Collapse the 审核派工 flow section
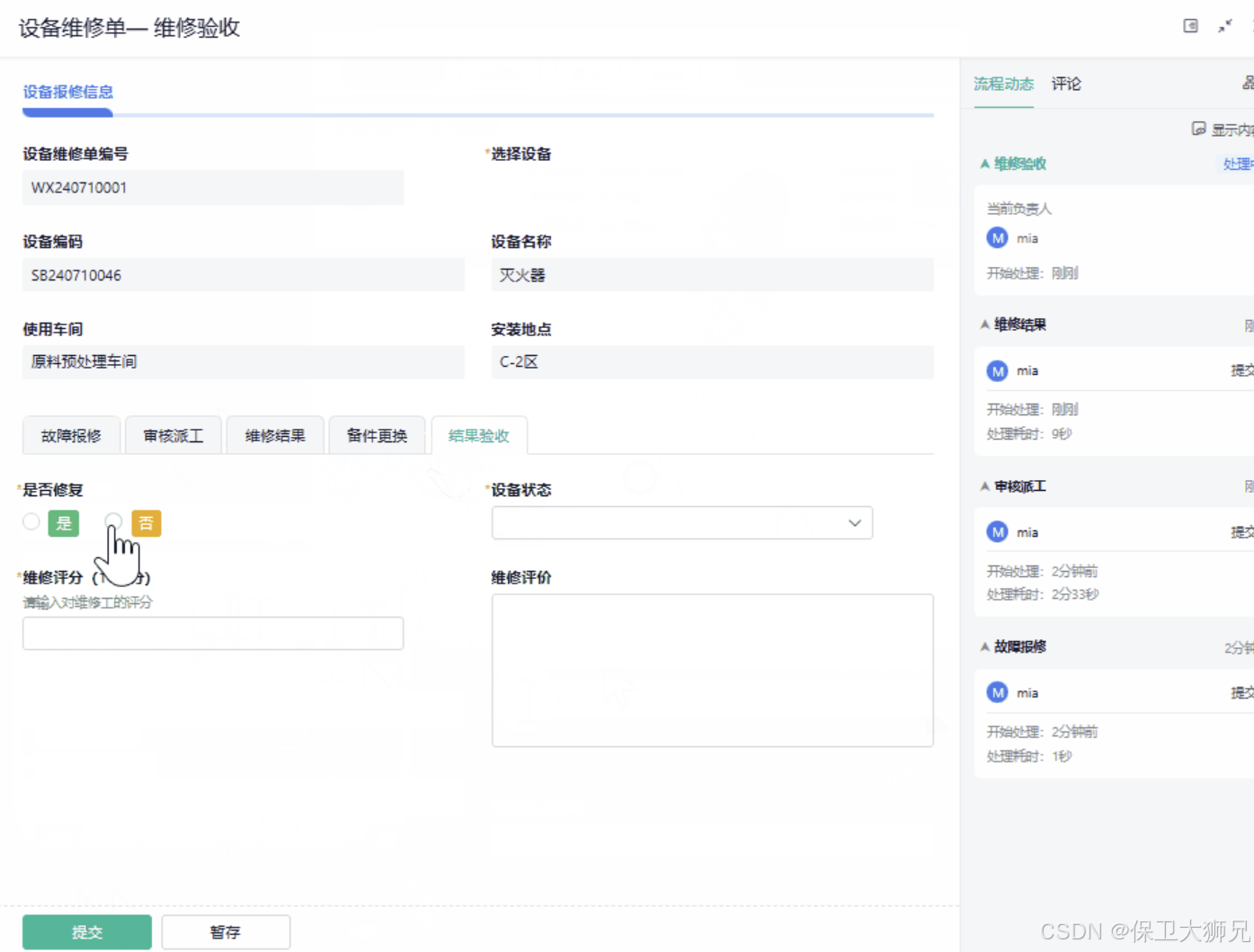Viewport: 1254px width, 952px height. click(985, 486)
